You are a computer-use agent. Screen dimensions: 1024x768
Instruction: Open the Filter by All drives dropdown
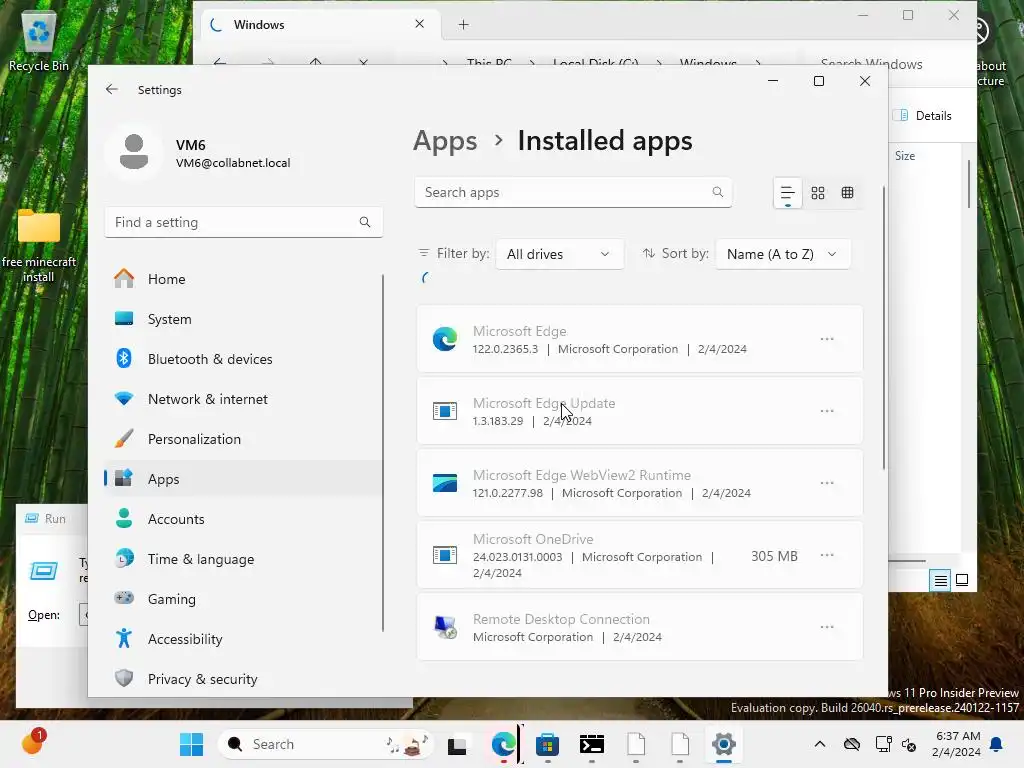560,254
